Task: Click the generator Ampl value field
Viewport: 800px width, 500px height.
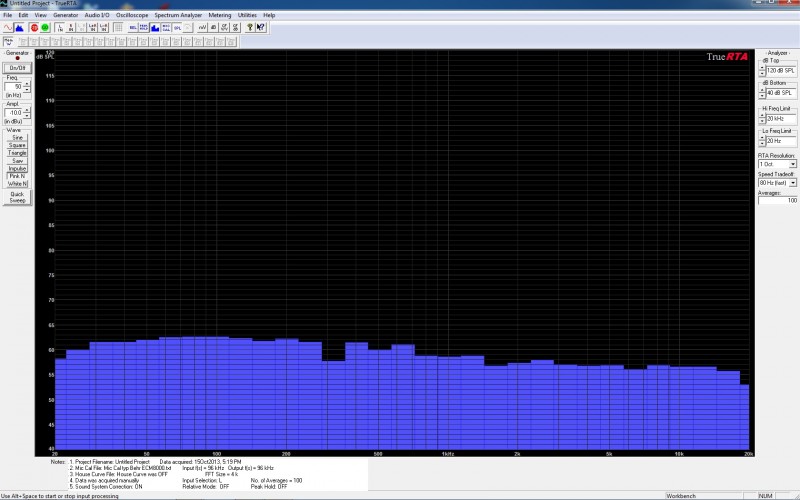Action: click(x=14, y=113)
